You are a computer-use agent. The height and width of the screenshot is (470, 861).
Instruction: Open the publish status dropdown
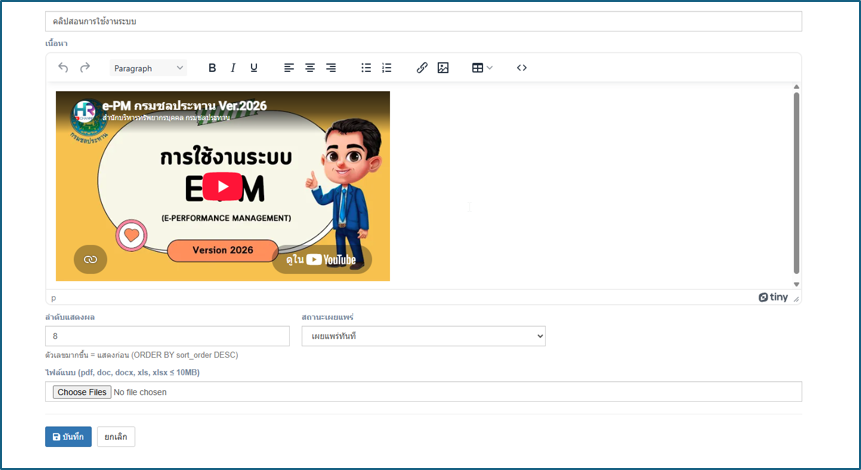point(423,336)
